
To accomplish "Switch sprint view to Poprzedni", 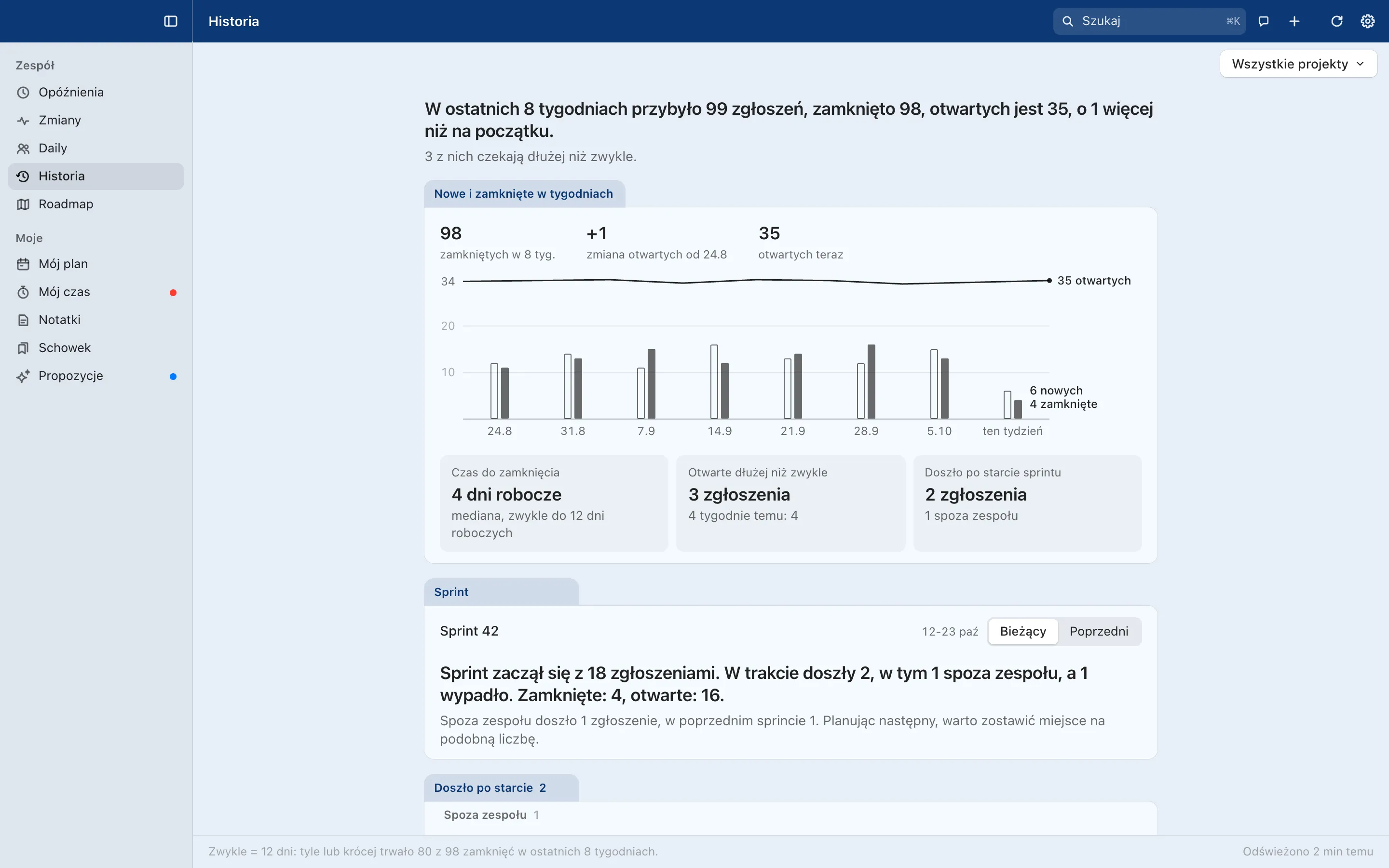I will point(1099,632).
